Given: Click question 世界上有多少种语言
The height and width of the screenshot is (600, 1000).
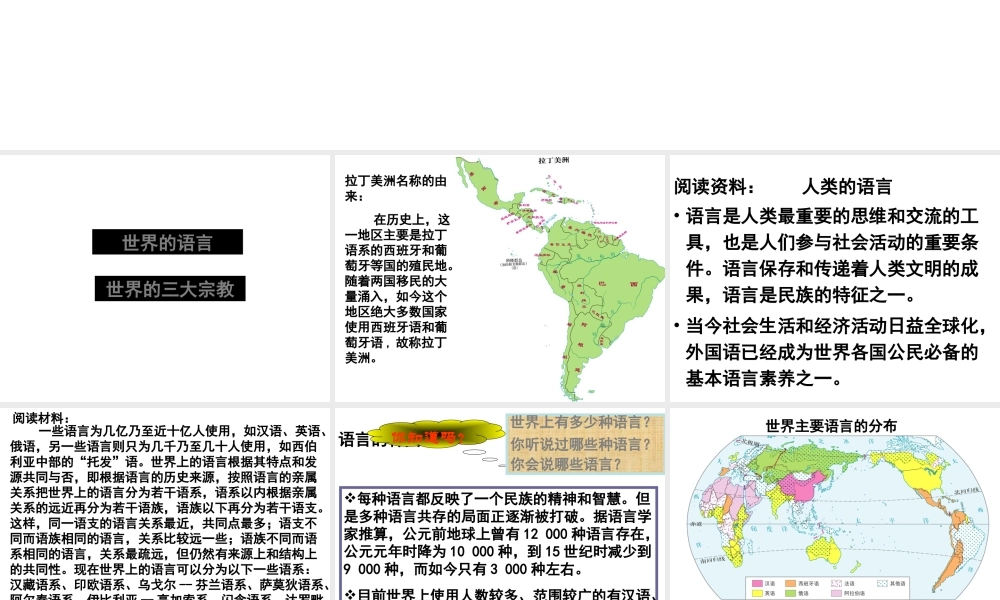Looking at the screenshot, I should click(580, 422).
